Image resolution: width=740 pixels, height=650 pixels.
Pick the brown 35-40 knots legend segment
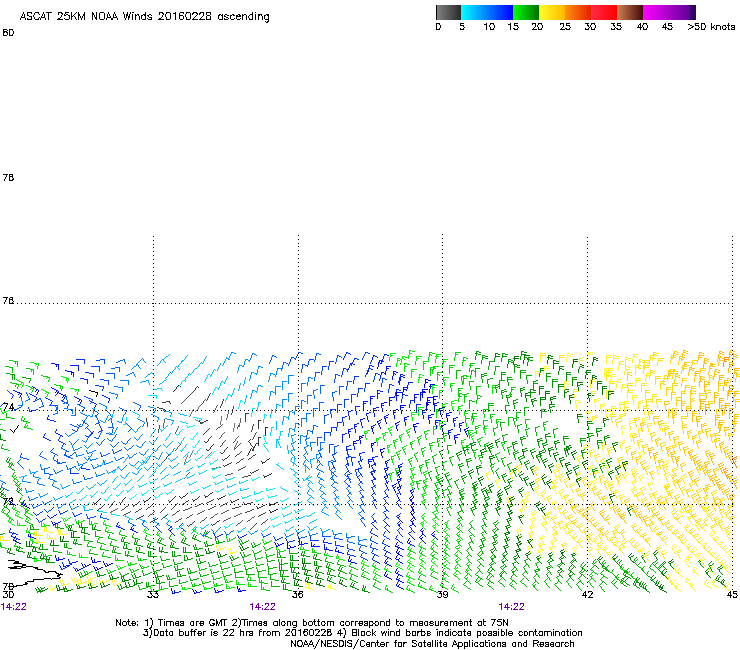(630, 12)
